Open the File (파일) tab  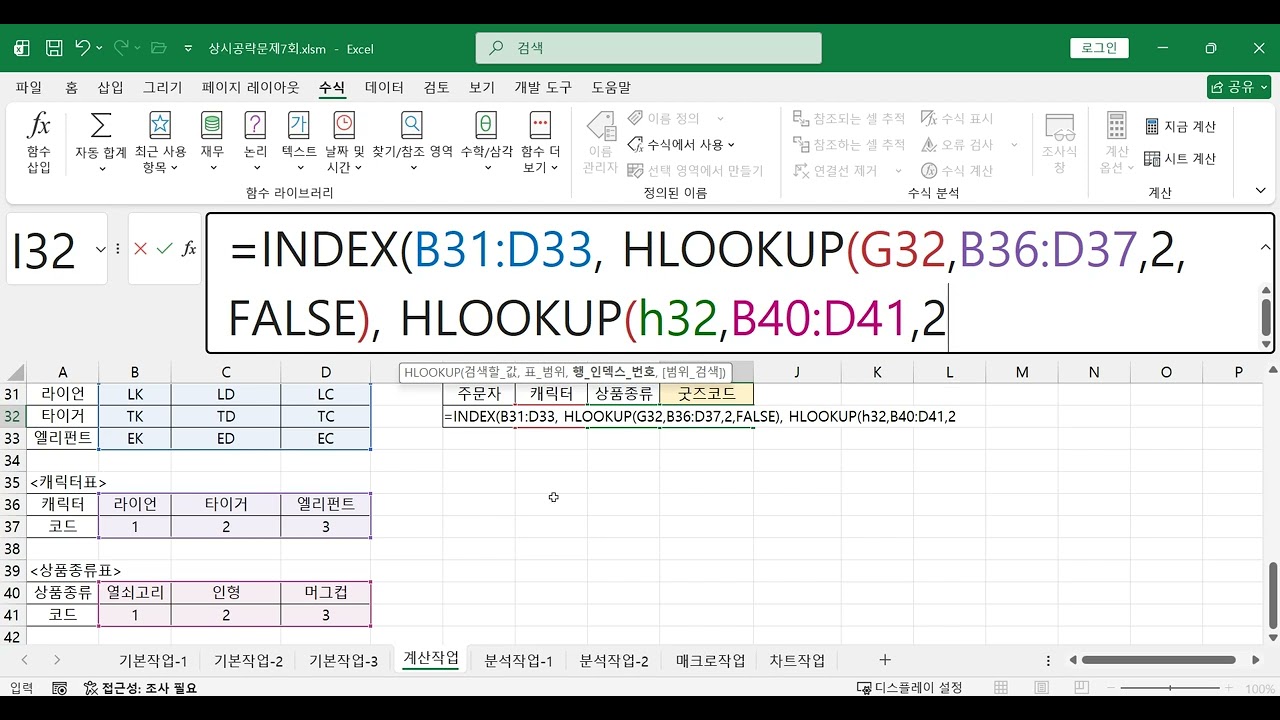(29, 87)
